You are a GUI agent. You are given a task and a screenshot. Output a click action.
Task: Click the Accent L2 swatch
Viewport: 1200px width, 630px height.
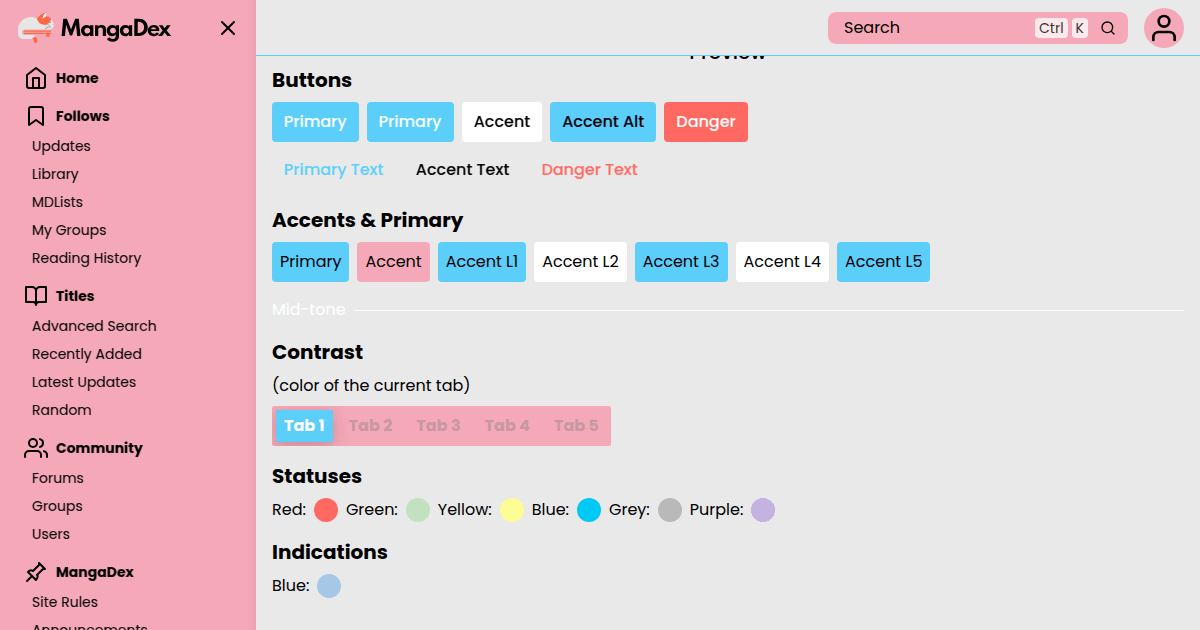(x=580, y=262)
